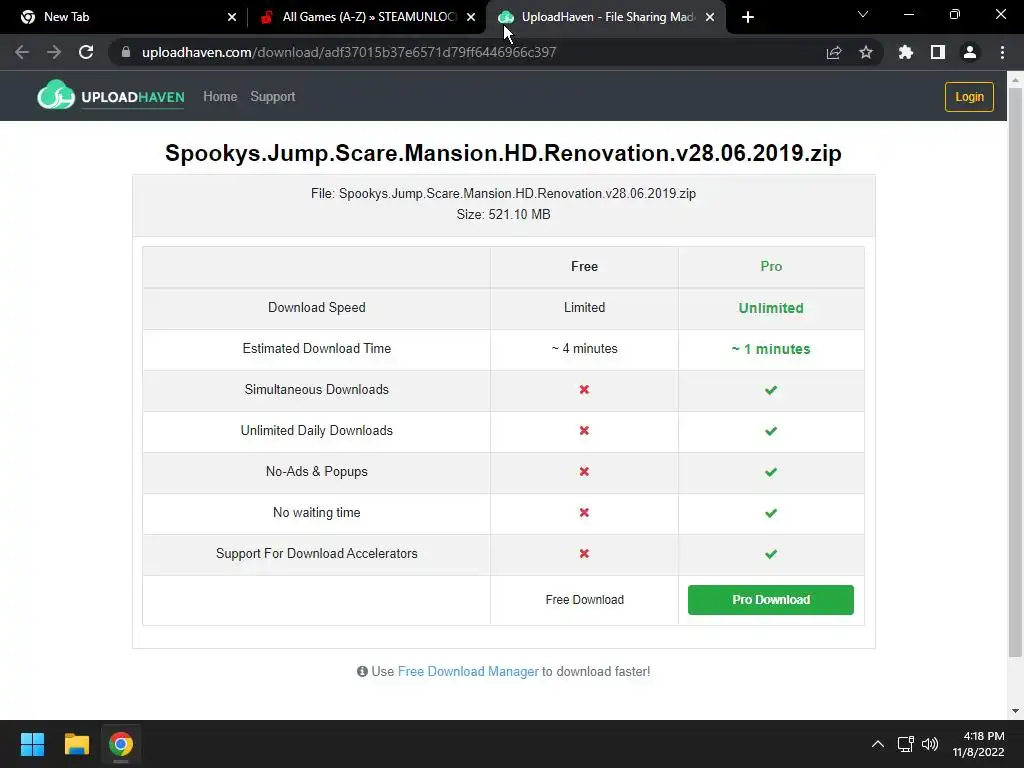Open the Home navigation link
The image size is (1024, 768).
(220, 97)
